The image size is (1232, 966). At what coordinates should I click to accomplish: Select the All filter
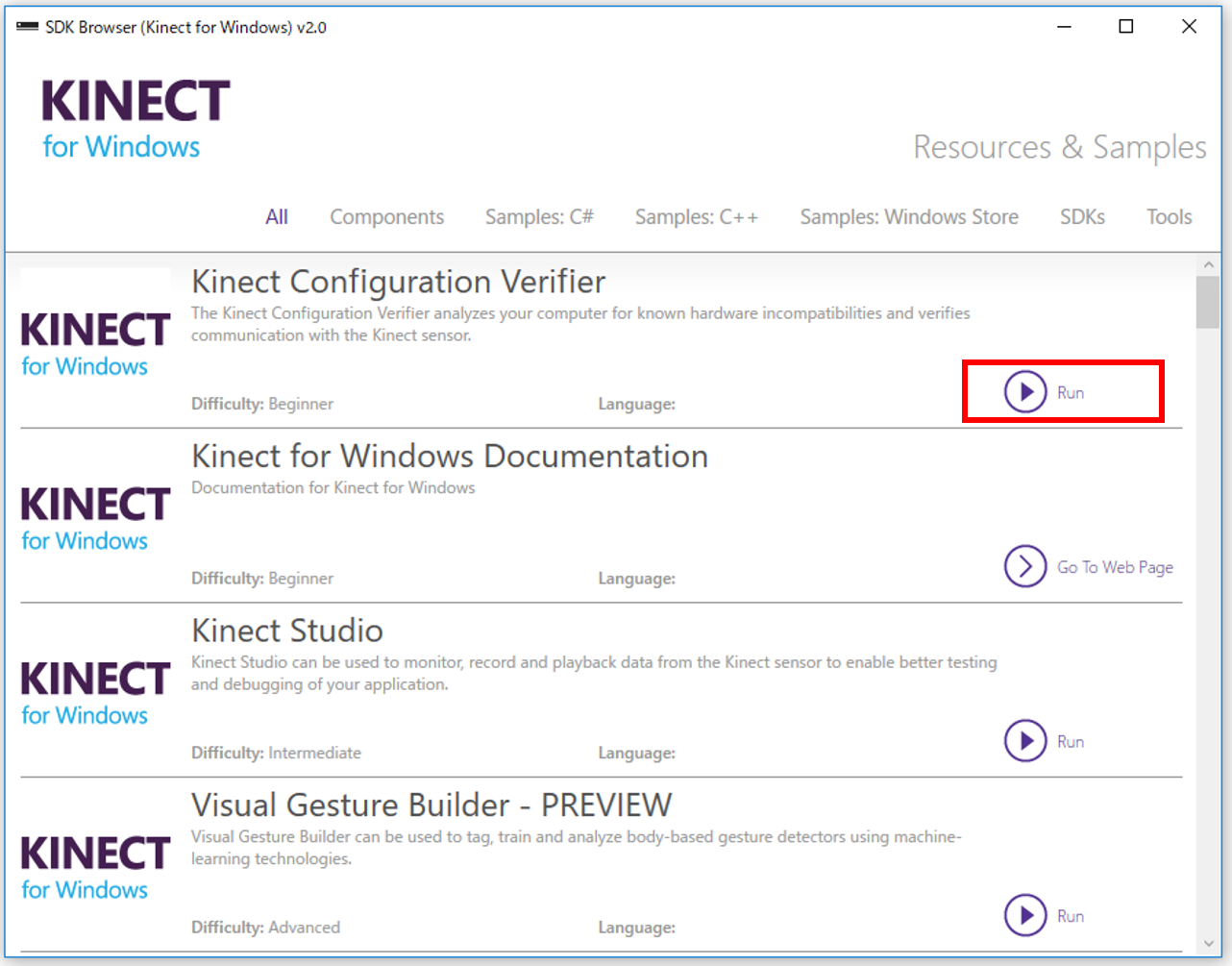[277, 217]
